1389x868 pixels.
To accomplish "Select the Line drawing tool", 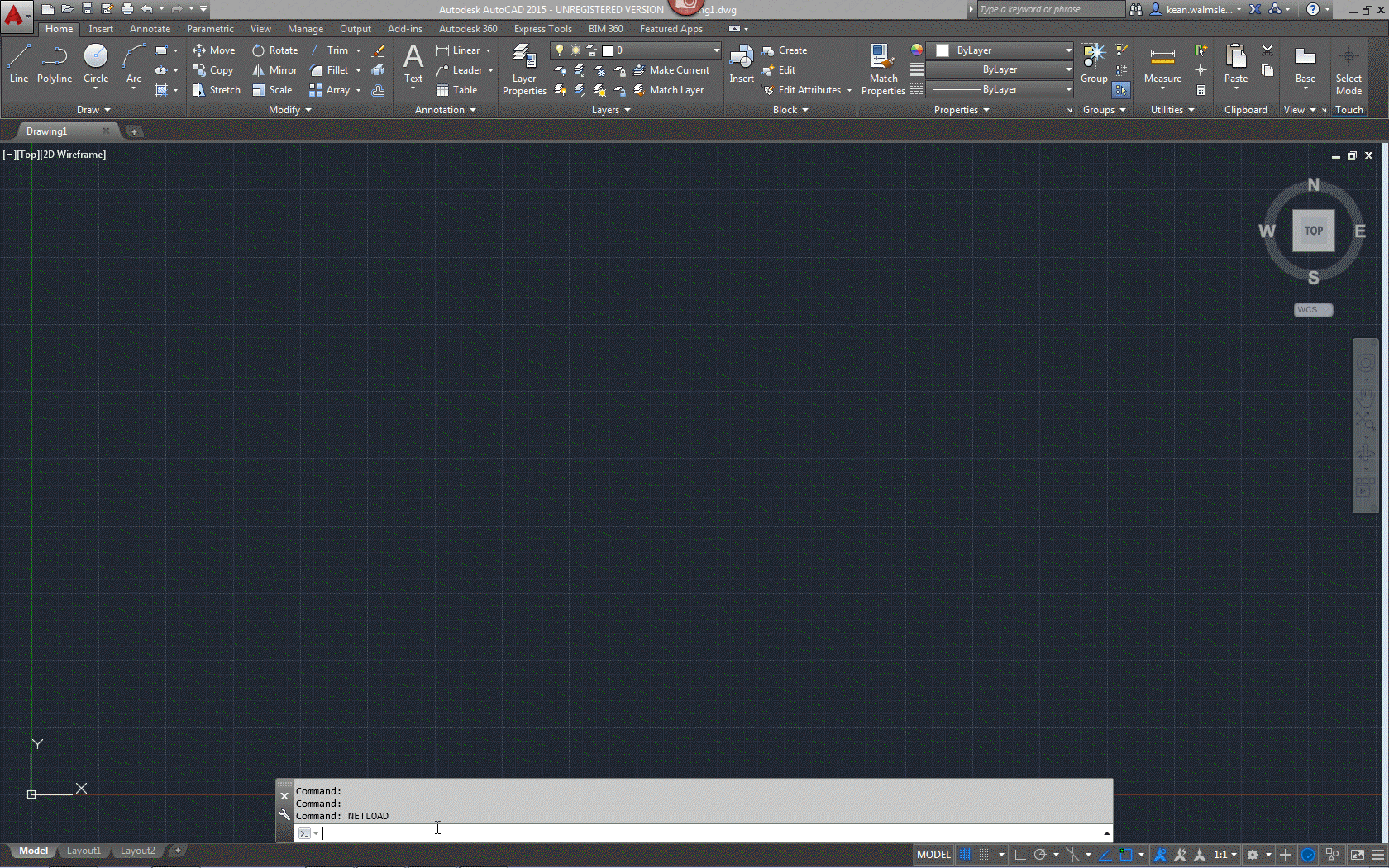I will [18, 64].
